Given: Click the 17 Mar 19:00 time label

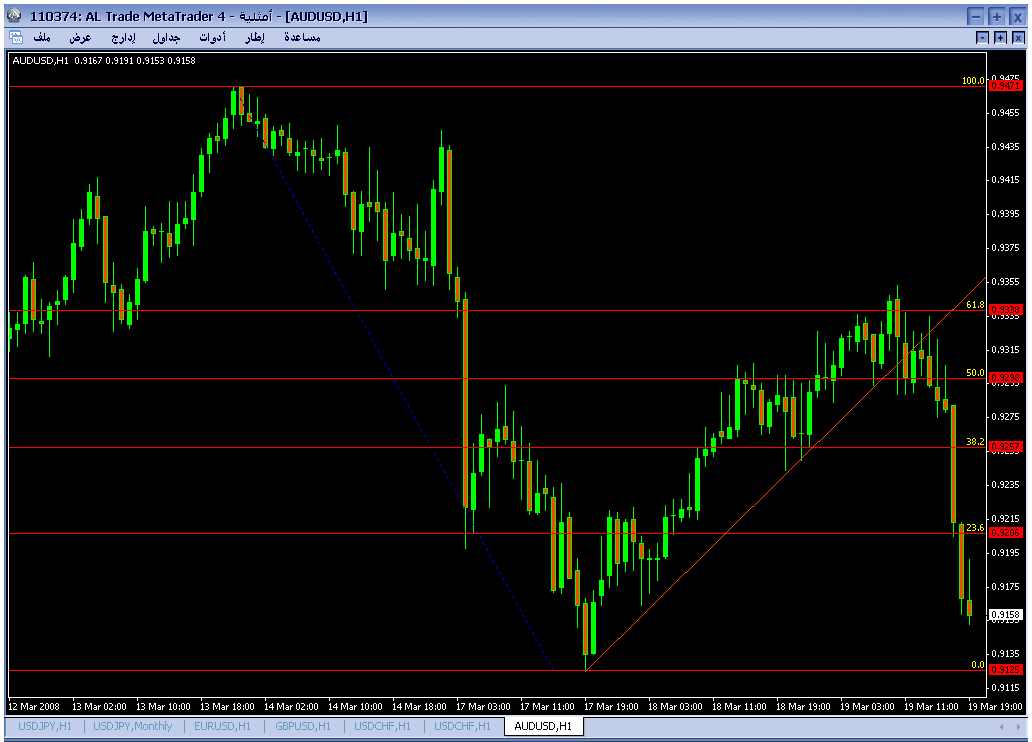Looking at the screenshot, I should pyautogui.click(x=611, y=706).
